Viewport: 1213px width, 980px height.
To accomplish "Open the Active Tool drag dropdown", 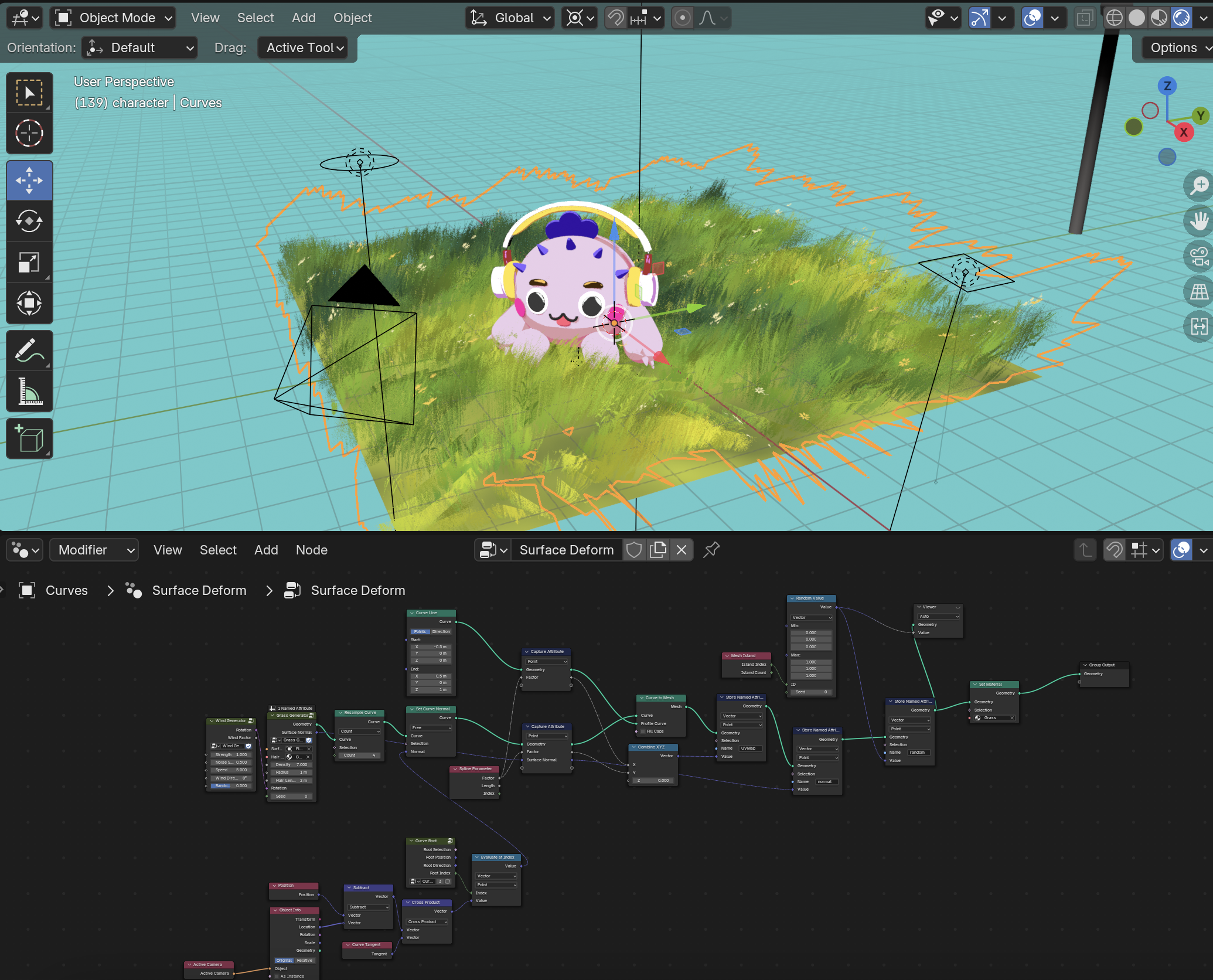I will [303, 48].
